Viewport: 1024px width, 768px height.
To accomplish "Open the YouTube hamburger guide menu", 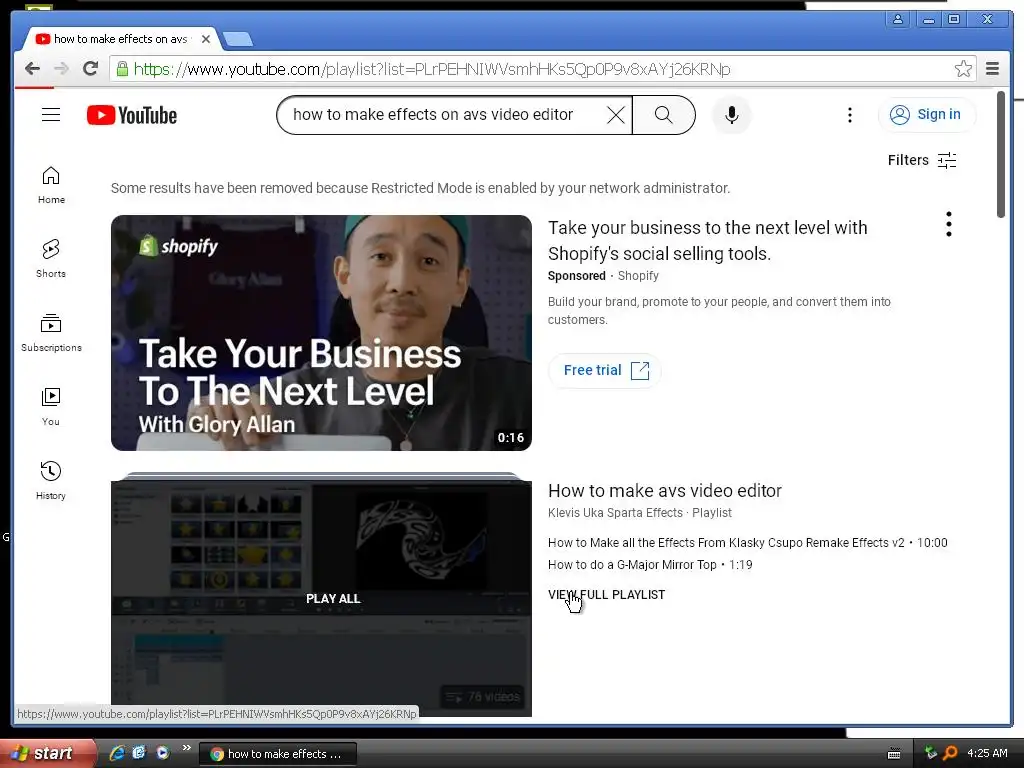I will pyautogui.click(x=51, y=115).
